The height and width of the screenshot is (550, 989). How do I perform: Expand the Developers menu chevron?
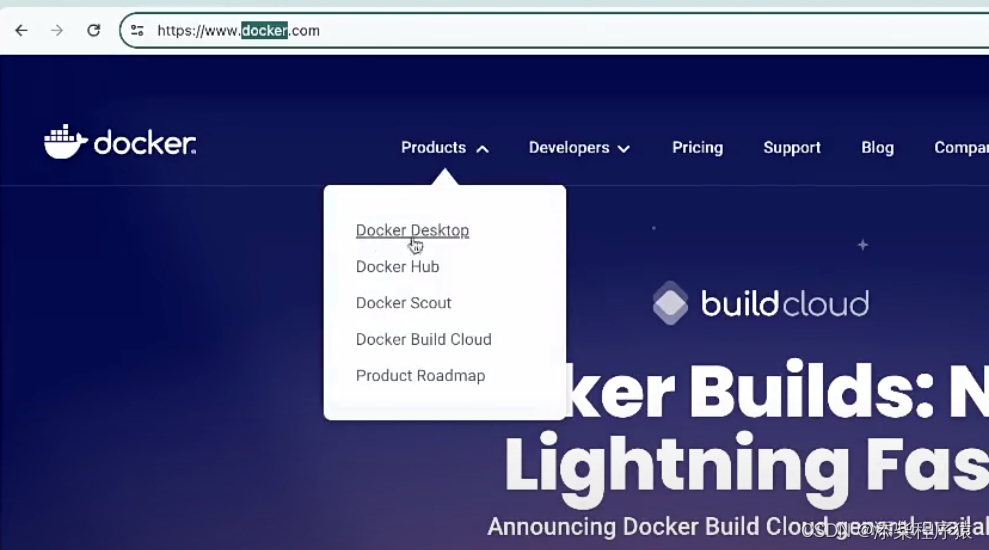pos(624,149)
